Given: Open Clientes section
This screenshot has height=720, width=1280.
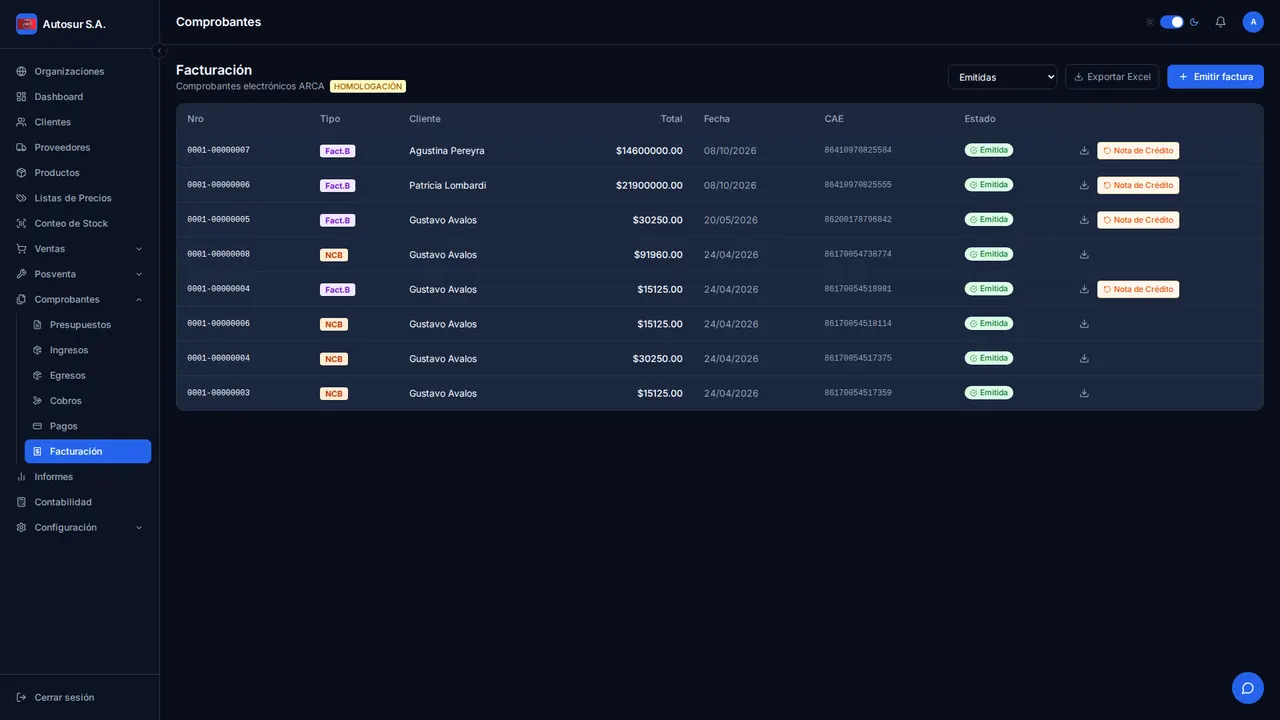Looking at the screenshot, I should coord(79,122).
